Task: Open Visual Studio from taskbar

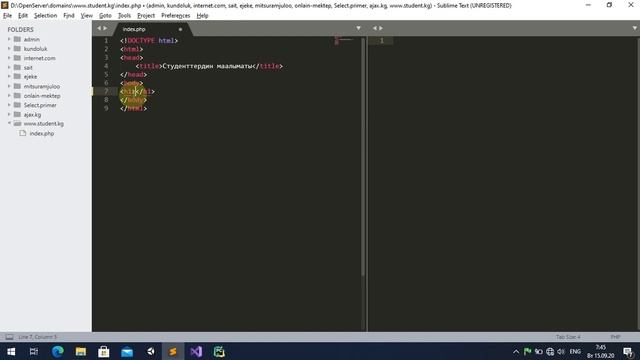Action: pyautogui.click(x=196, y=351)
